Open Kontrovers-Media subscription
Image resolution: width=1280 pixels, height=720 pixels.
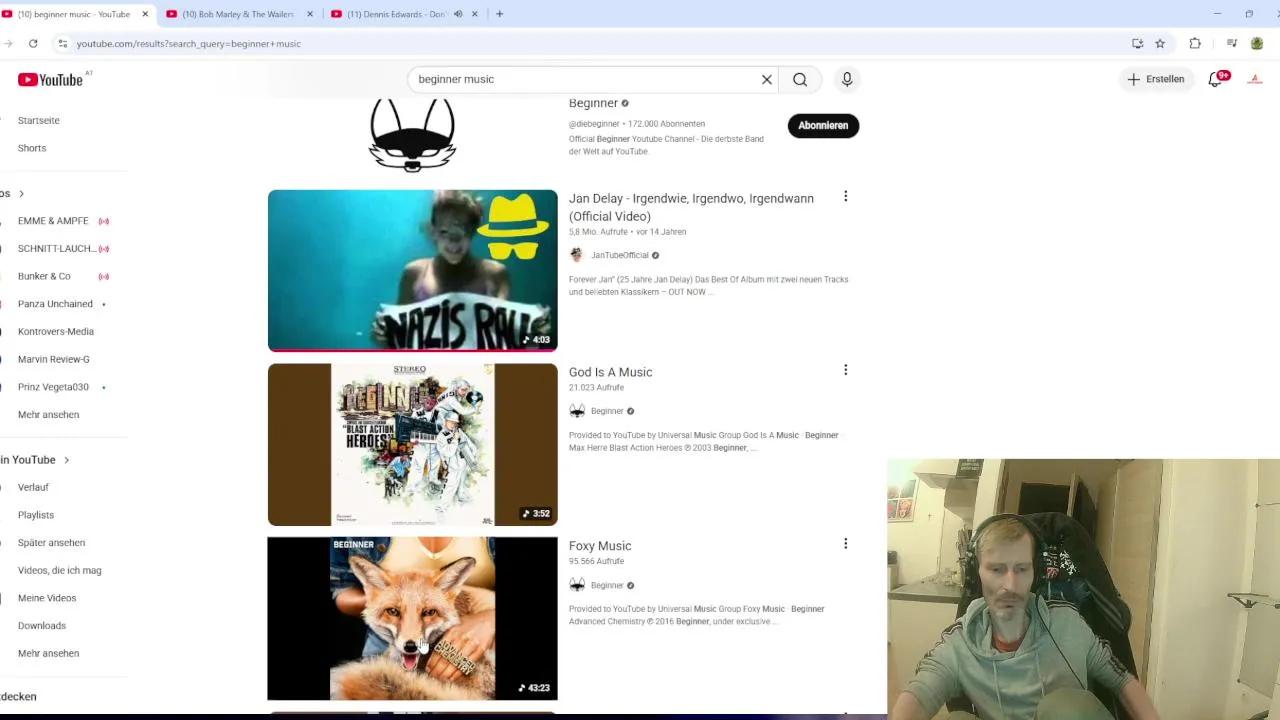pyautogui.click(x=56, y=331)
